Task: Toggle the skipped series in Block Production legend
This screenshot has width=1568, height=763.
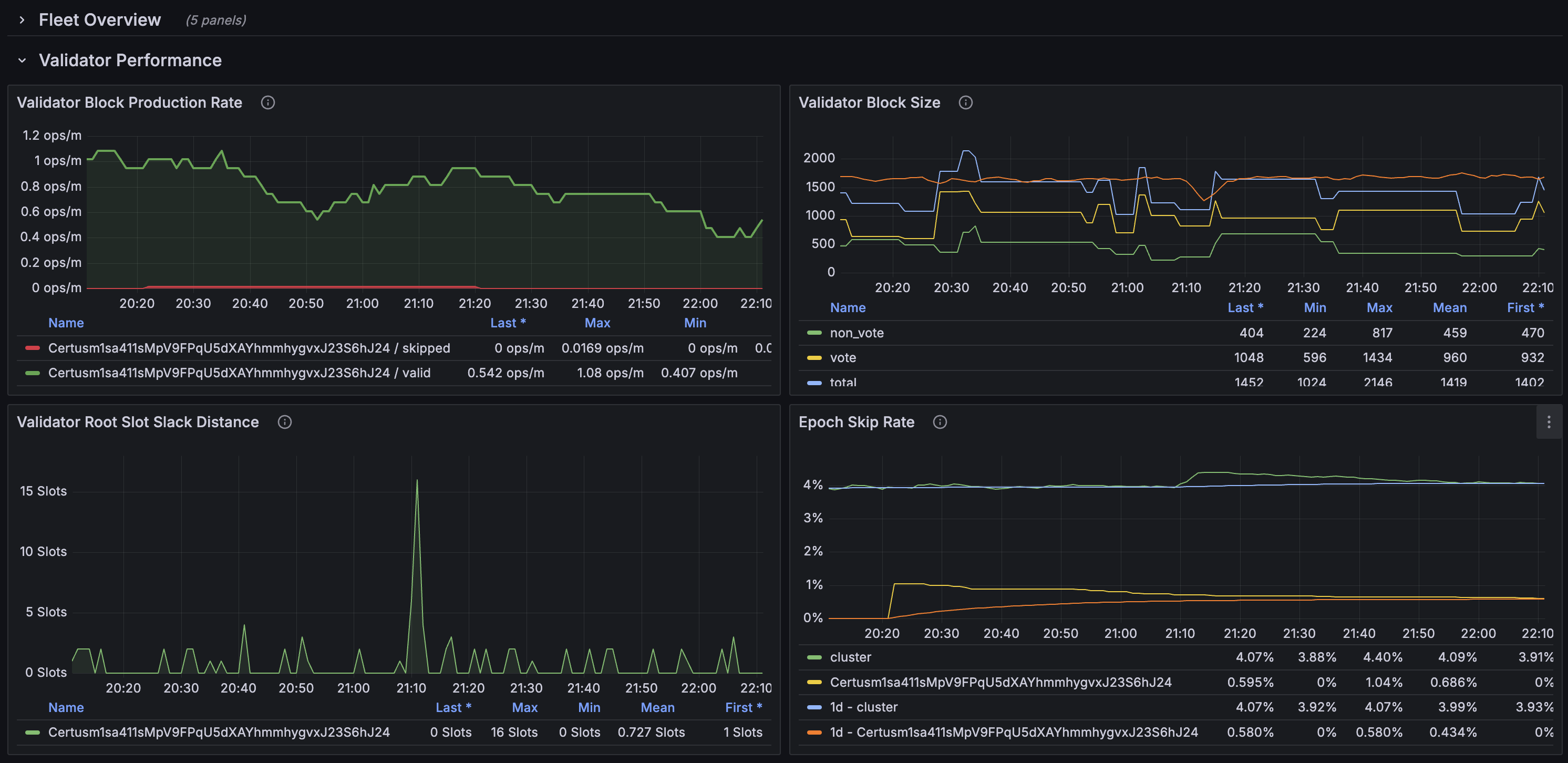Action: pyautogui.click(x=249, y=348)
